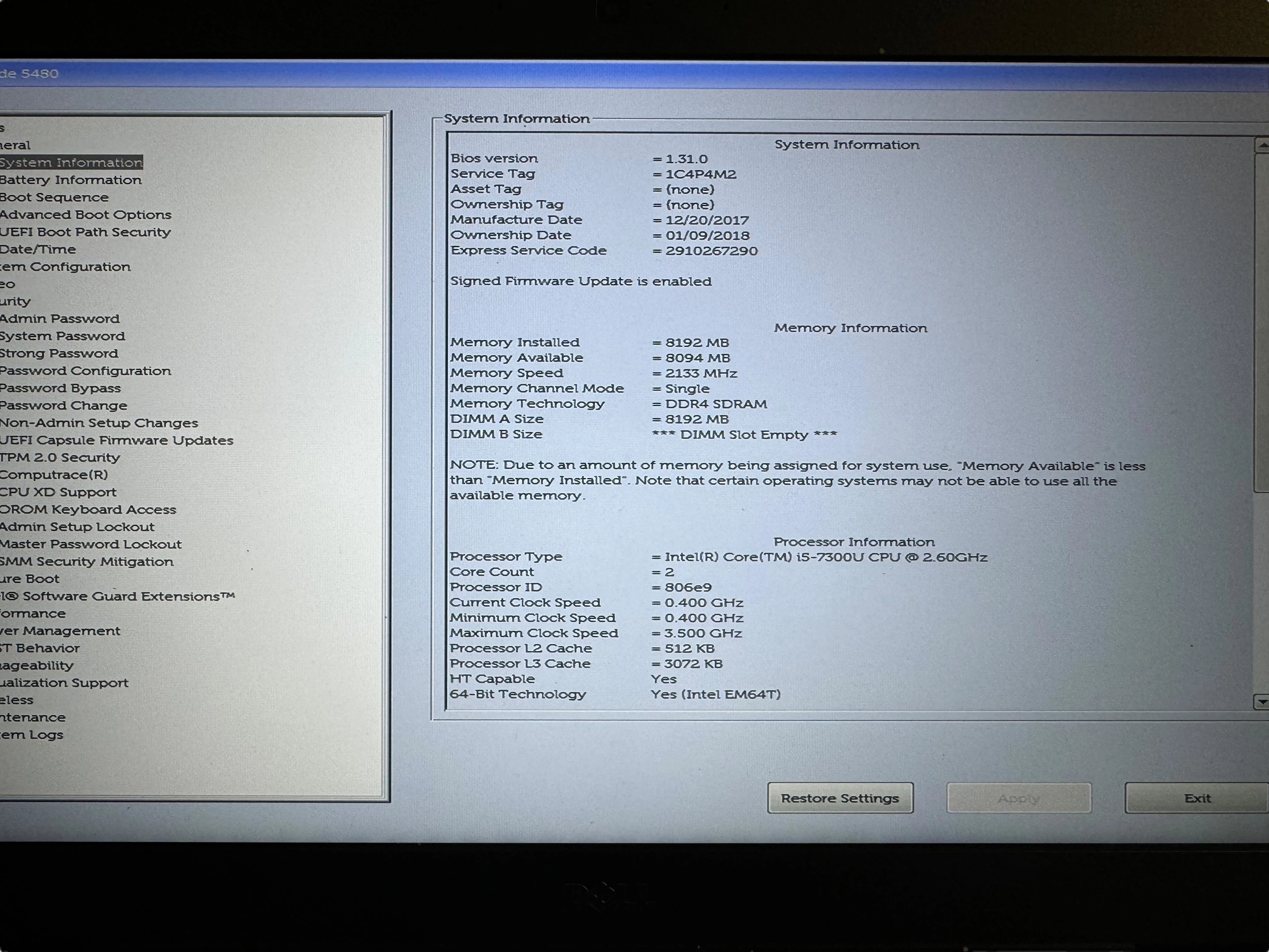Select CPU XD Support option
Image resolution: width=1269 pixels, height=952 pixels.
pyautogui.click(x=57, y=492)
